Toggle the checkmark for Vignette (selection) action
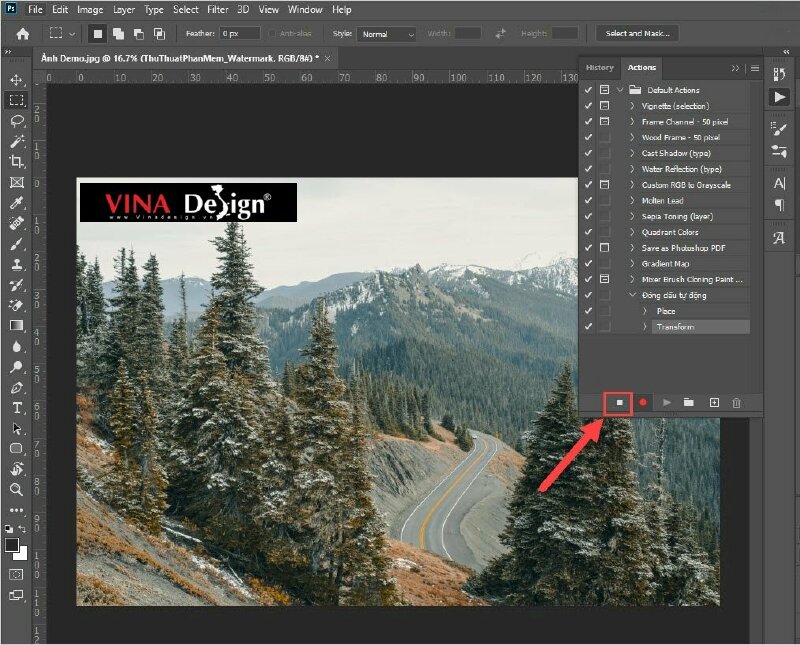 [x=589, y=106]
